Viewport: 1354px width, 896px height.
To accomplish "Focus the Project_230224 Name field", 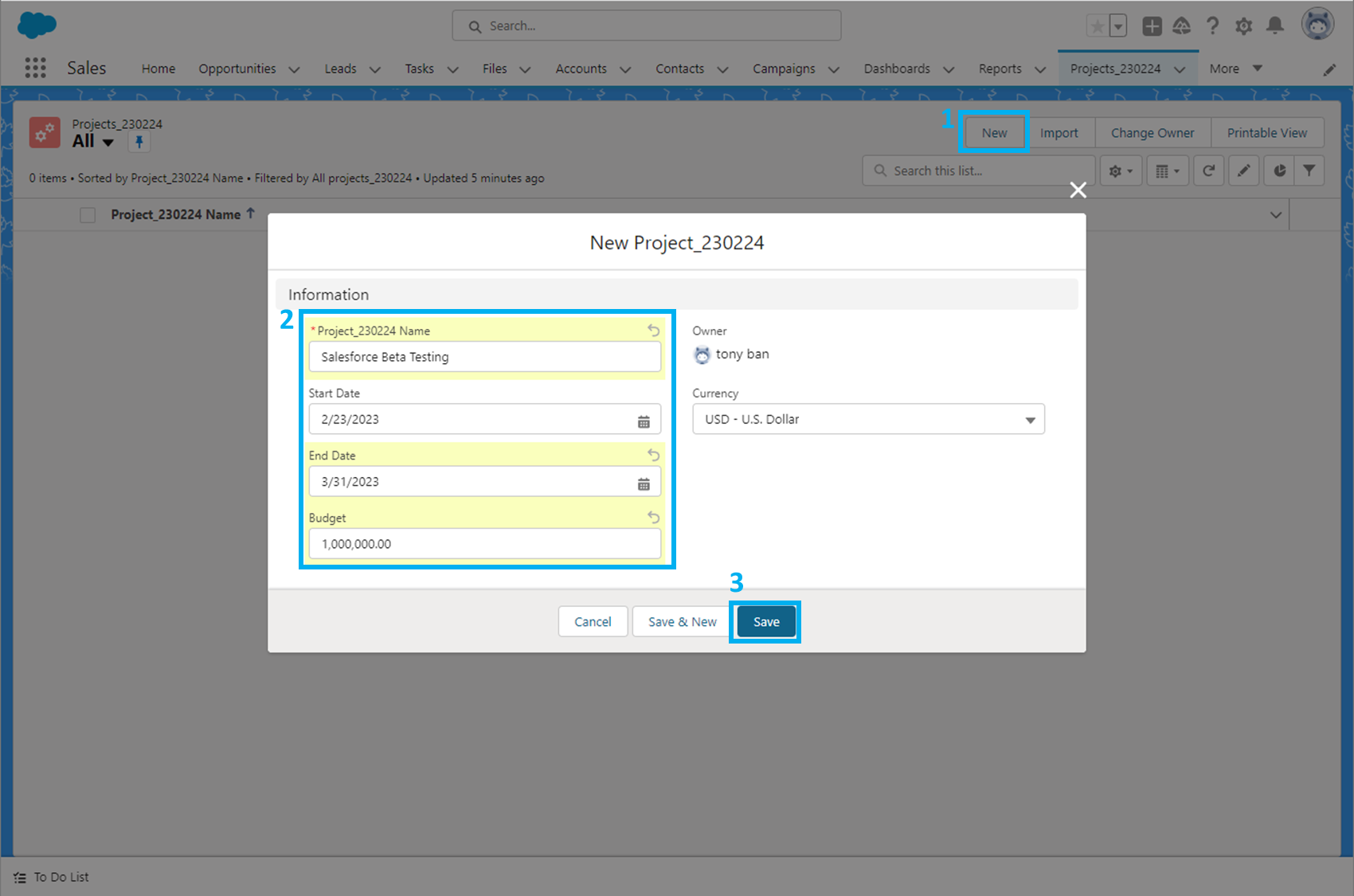I will click(485, 357).
